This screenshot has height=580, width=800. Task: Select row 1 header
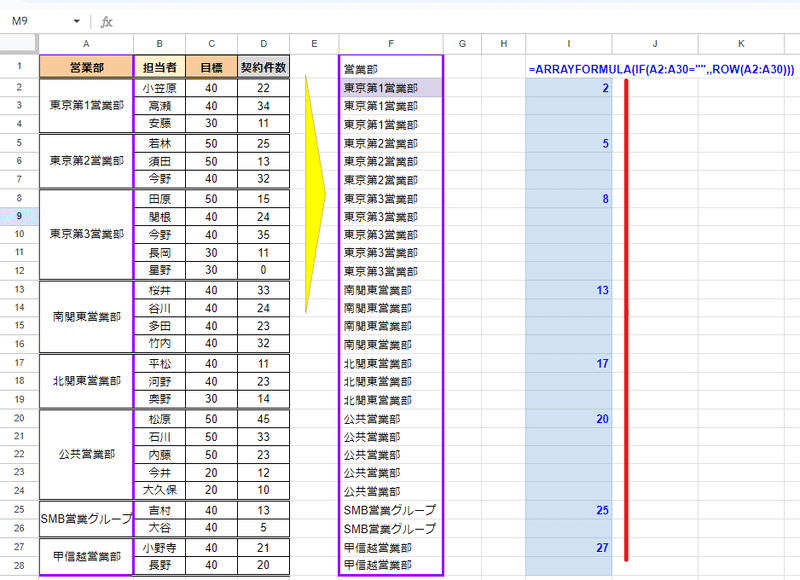[x=19, y=66]
